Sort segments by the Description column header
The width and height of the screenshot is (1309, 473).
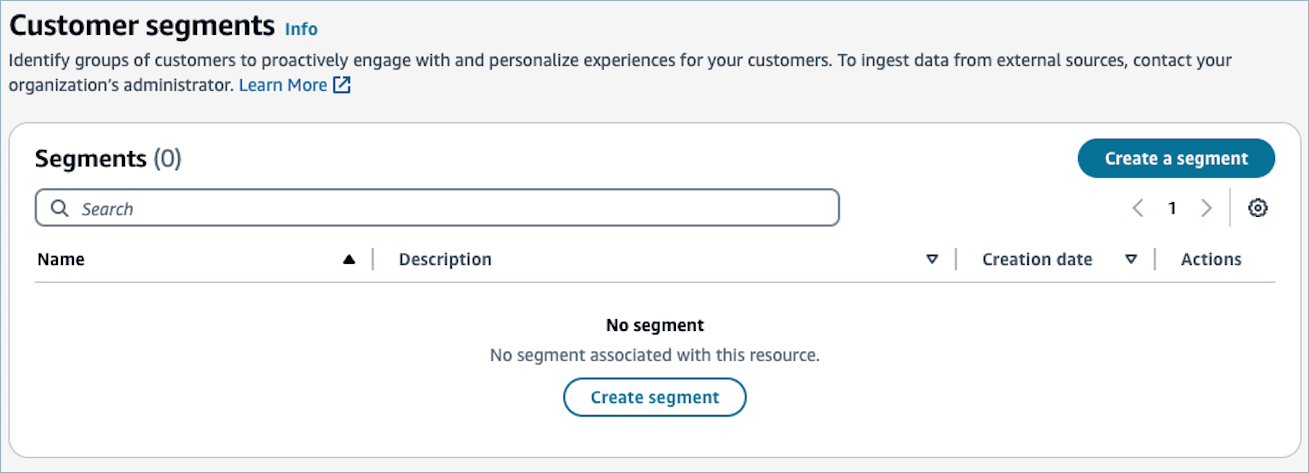[x=445, y=260]
